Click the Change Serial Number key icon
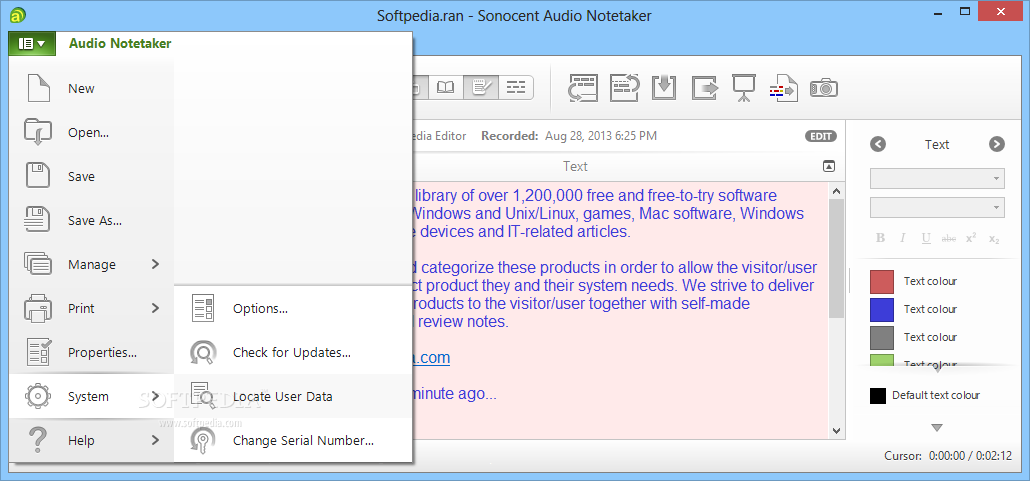 203,440
